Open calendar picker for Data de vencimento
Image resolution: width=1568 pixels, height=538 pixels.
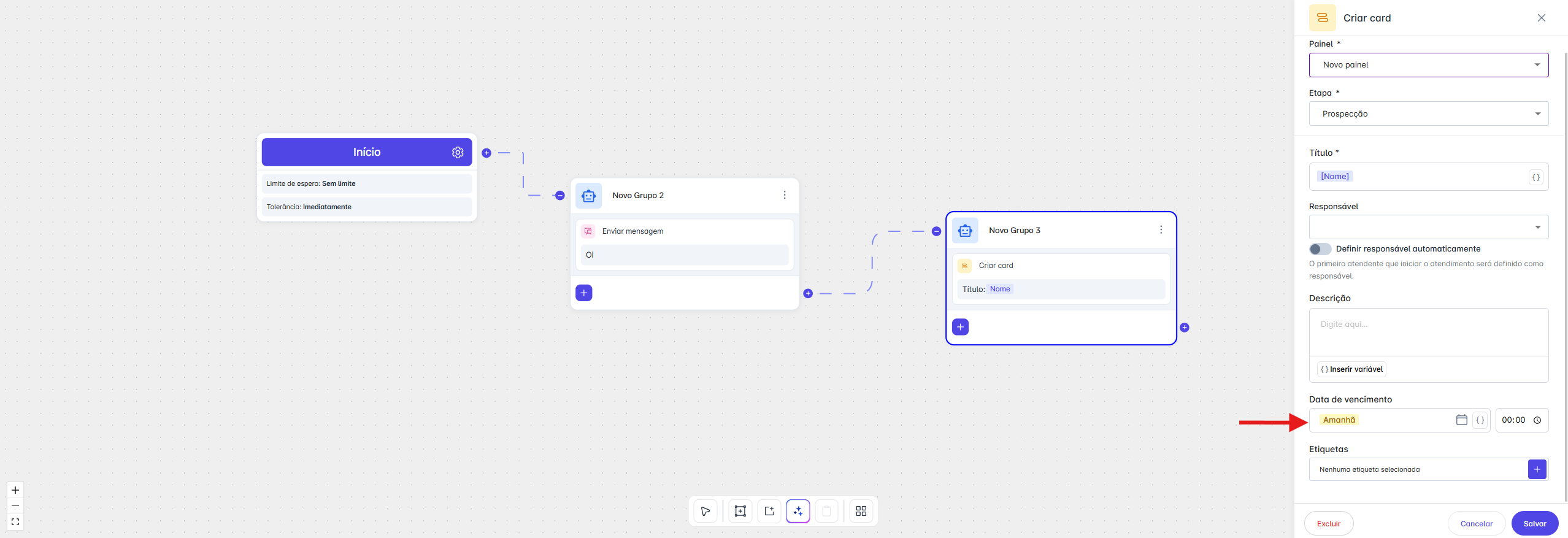tap(1461, 420)
